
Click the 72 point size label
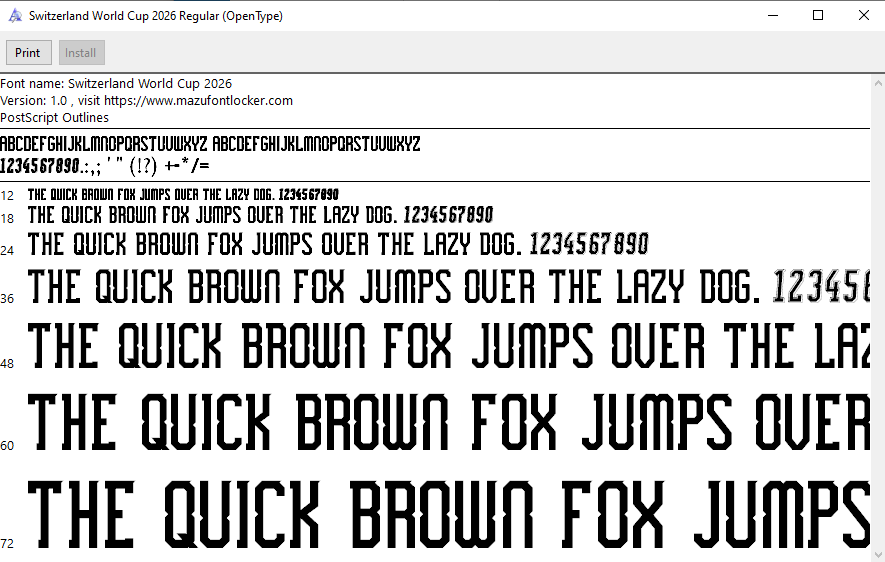click(x=8, y=544)
